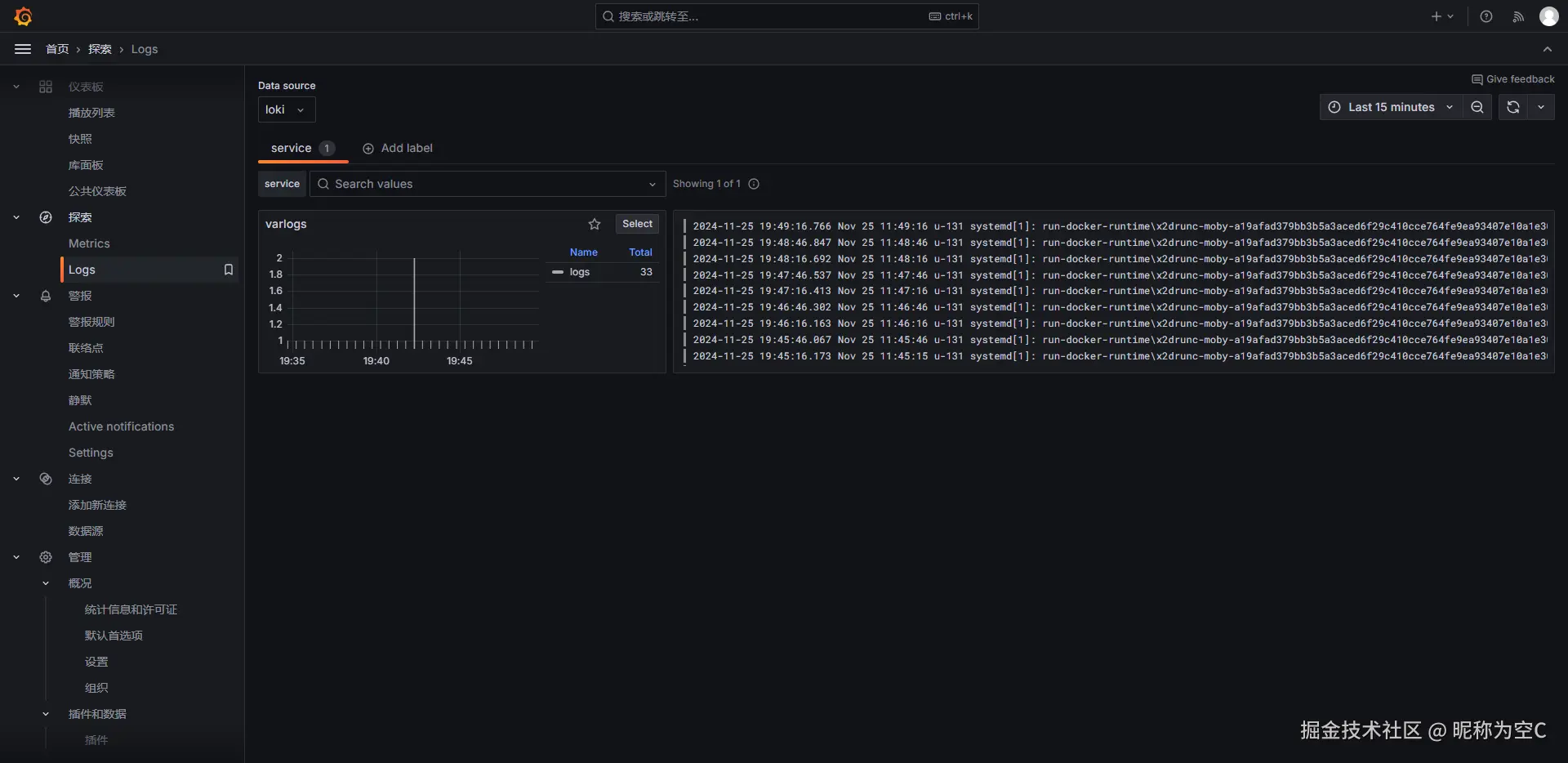Bookmark the Logs sidebar entry
Viewport: 1568px width, 763px height.
click(229, 270)
